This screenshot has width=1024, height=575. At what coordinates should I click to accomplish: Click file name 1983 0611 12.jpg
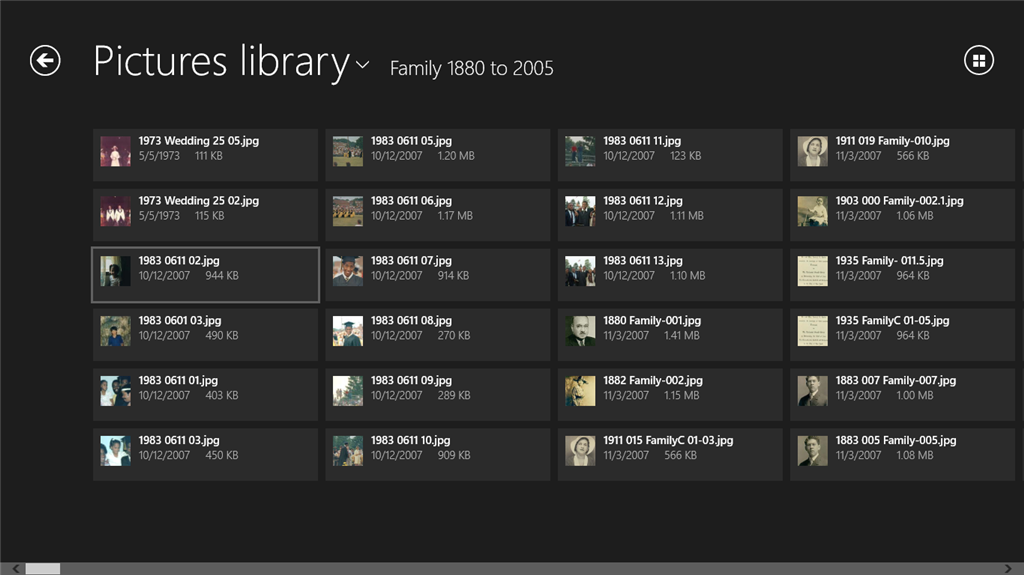coord(643,201)
